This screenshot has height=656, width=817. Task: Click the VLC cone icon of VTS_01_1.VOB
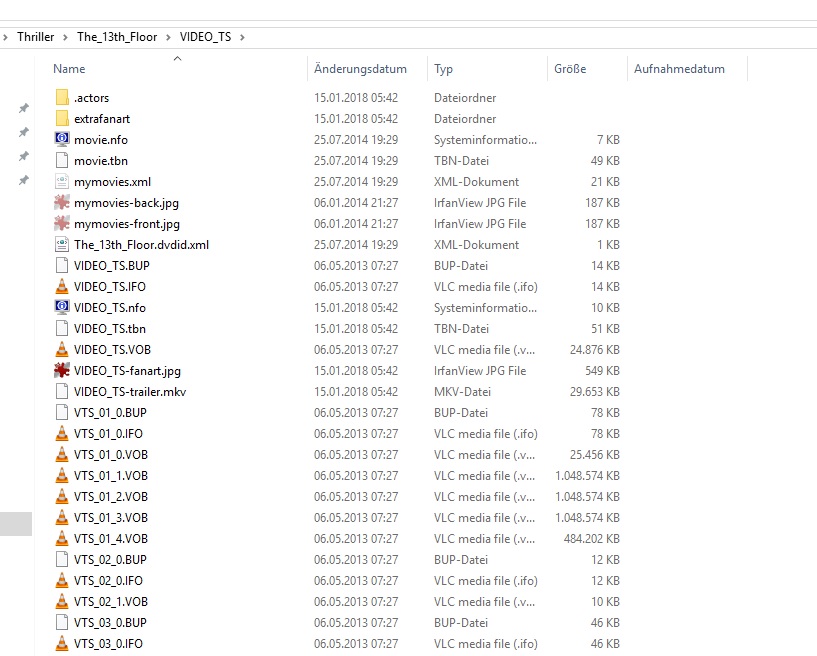tap(61, 476)
